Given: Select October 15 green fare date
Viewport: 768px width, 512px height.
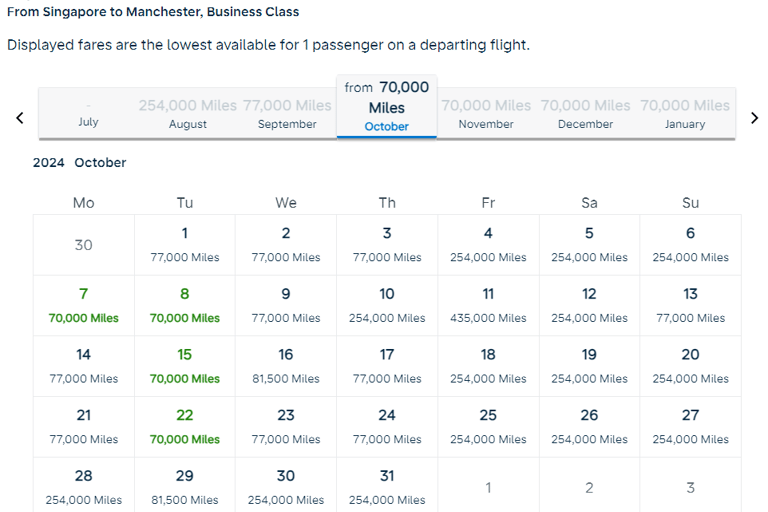Looking at the screenshot, I should (185, 366).
